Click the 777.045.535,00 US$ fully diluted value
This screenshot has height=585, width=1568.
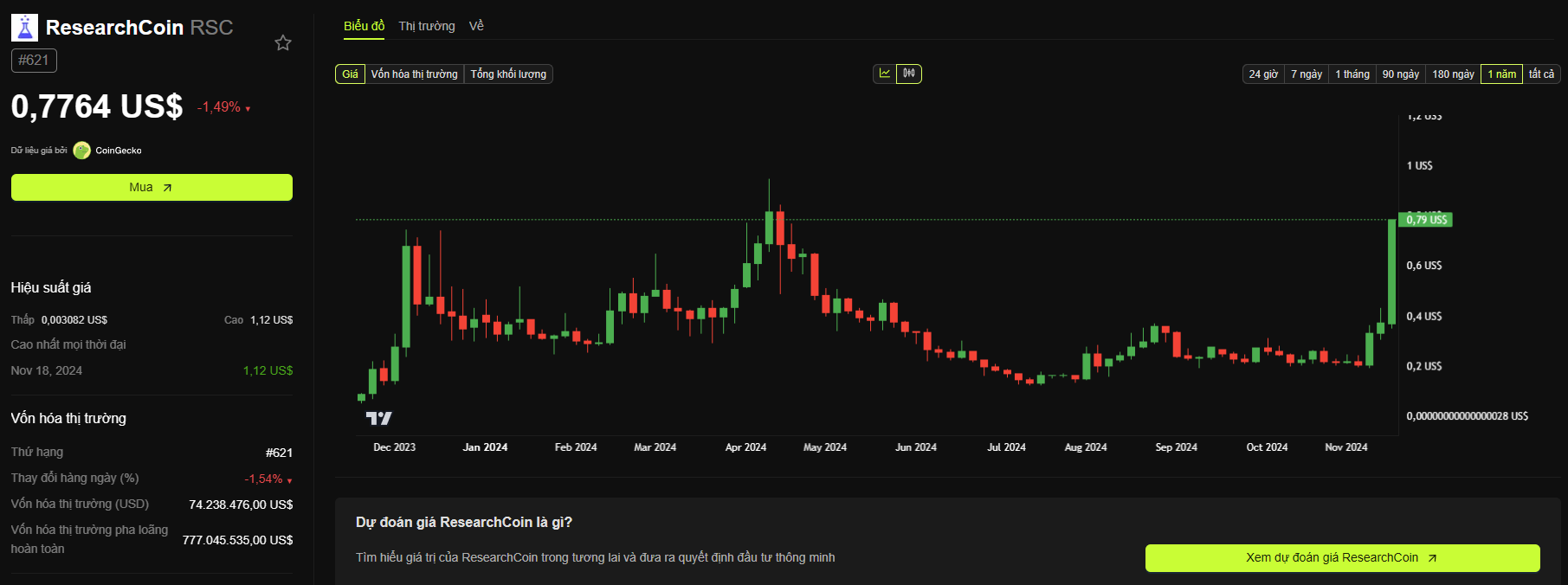click(x=237, y=540)
